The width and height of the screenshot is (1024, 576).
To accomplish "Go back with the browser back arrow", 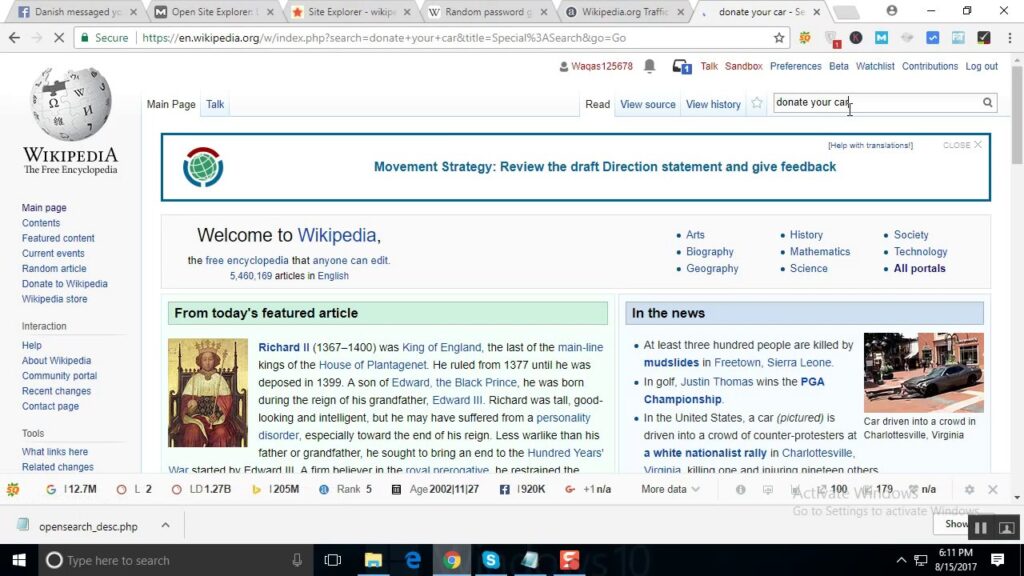I will (x=14, y=38).
